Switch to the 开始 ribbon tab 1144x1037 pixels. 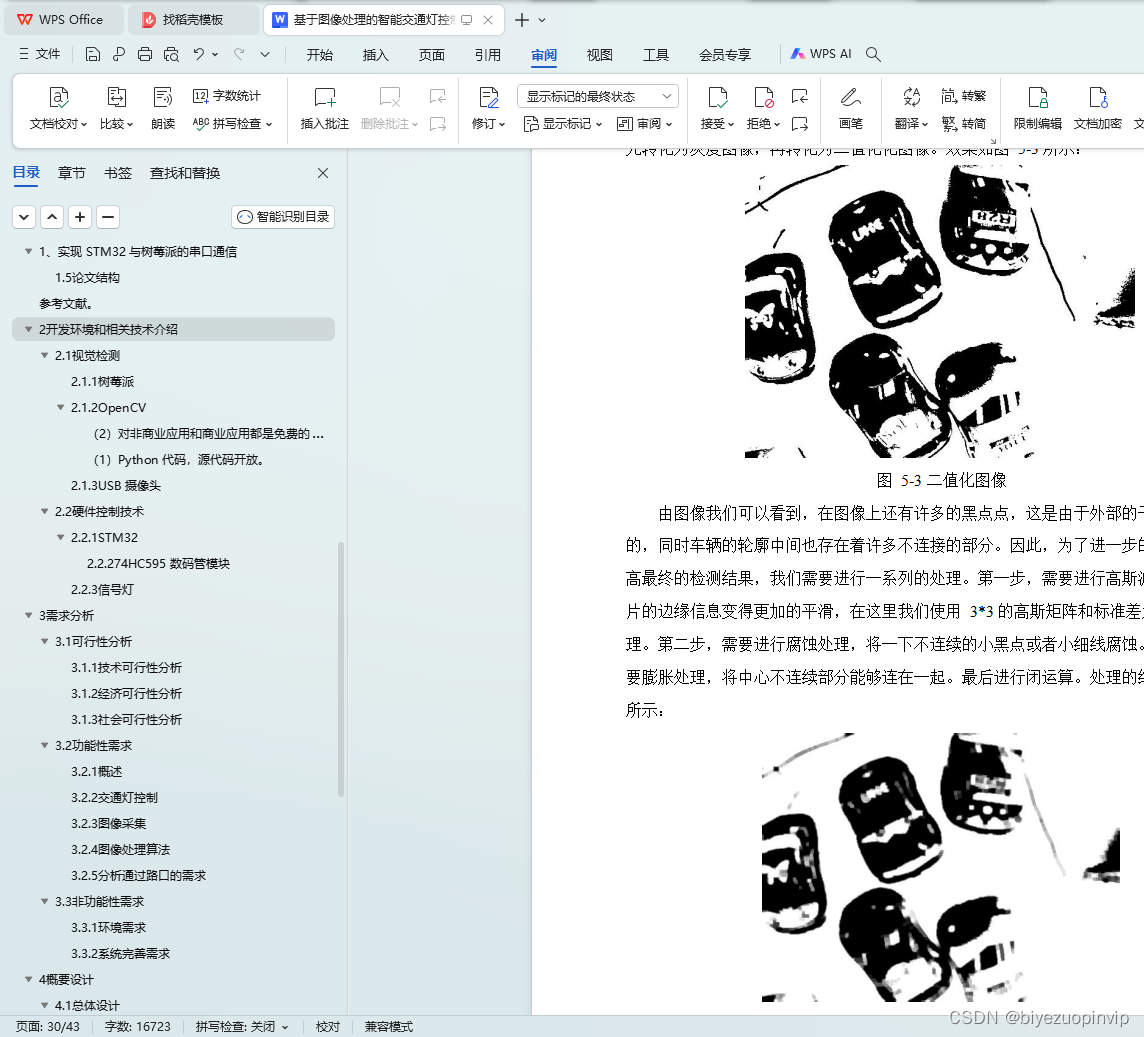pos(320,55)
